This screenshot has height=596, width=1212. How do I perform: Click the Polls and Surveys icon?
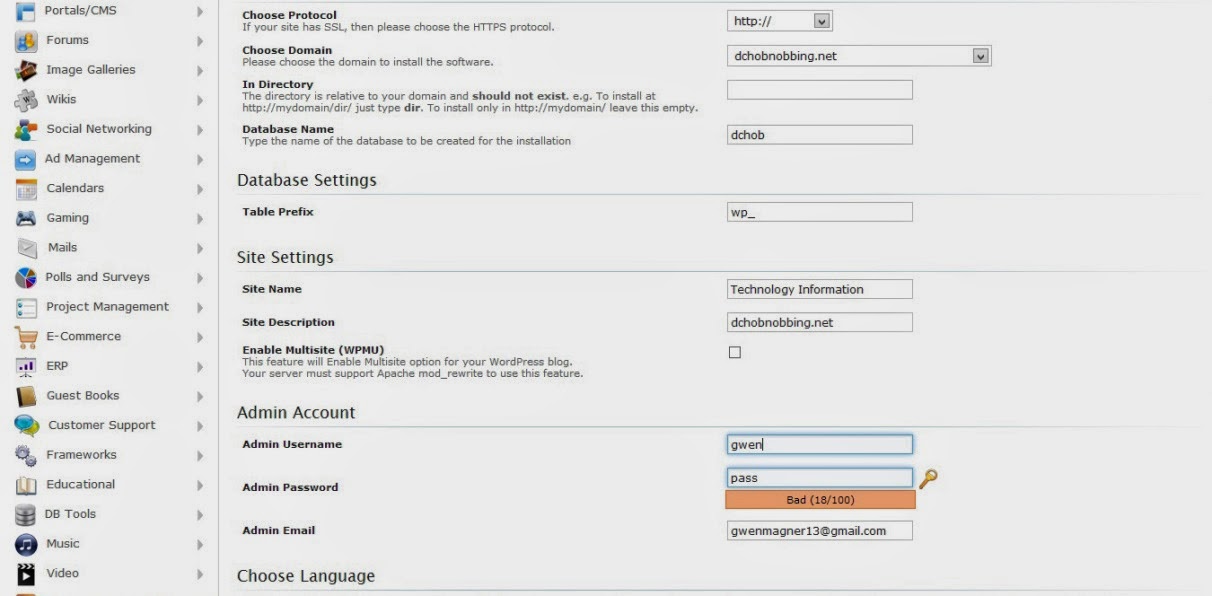pyautogui.click(x=26, y=278)
